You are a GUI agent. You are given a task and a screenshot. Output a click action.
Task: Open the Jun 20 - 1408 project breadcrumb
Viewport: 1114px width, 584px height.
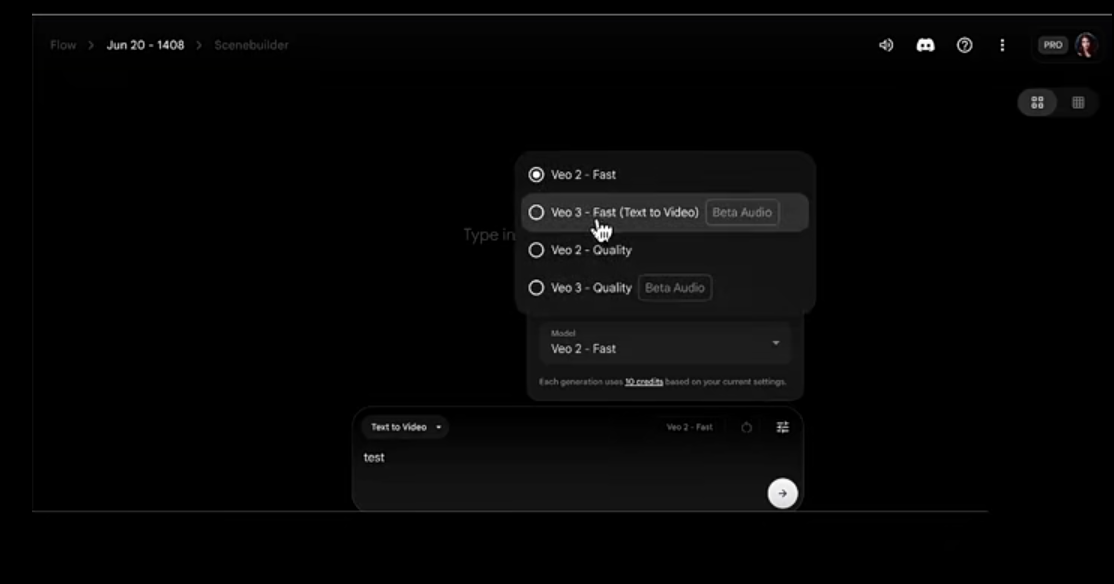(145, 45)
